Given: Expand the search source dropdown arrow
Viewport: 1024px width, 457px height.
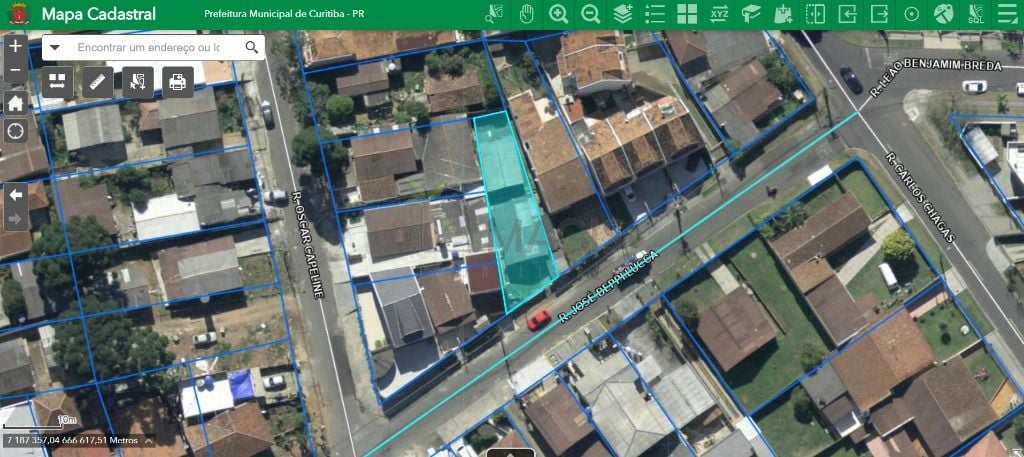Looking at the screenshot, I should click(x=55, y=47).
